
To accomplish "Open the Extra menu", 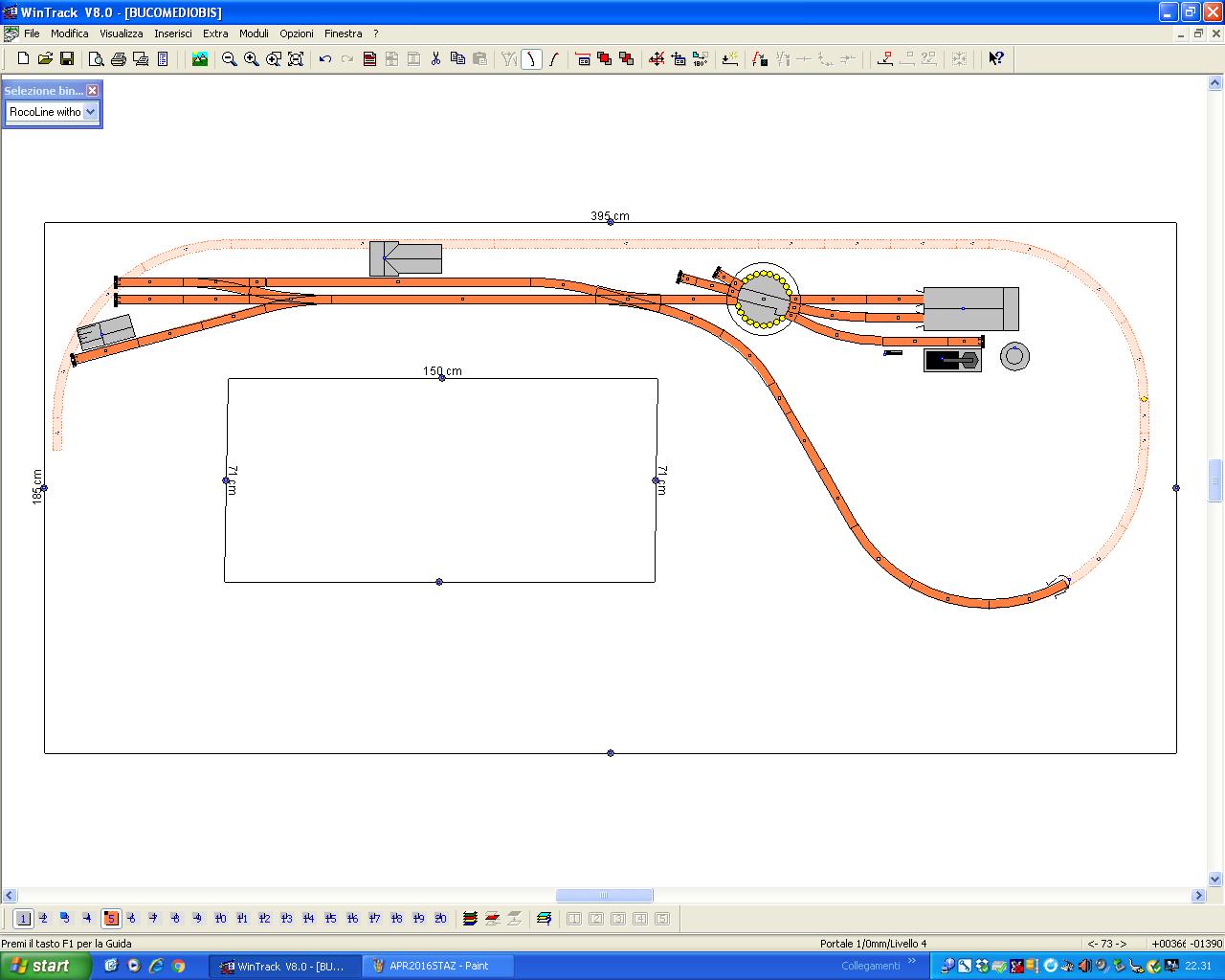I will coord(215,33).
